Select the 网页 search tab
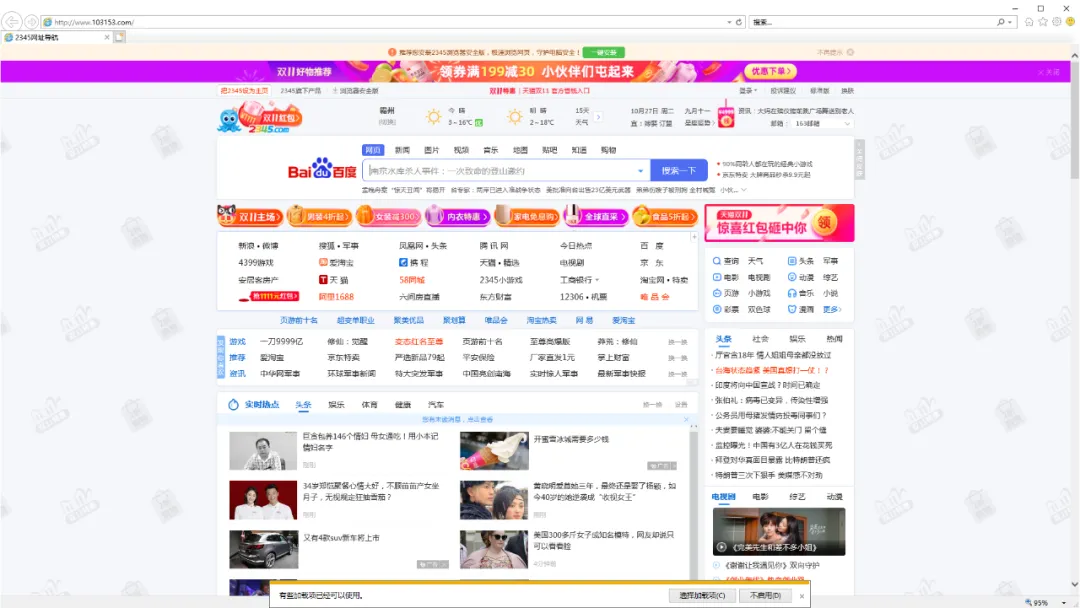 (x=373, y=150)
